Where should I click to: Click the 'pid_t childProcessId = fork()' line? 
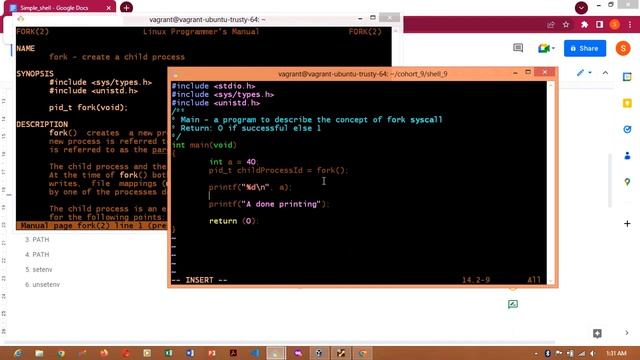point(279,170)
